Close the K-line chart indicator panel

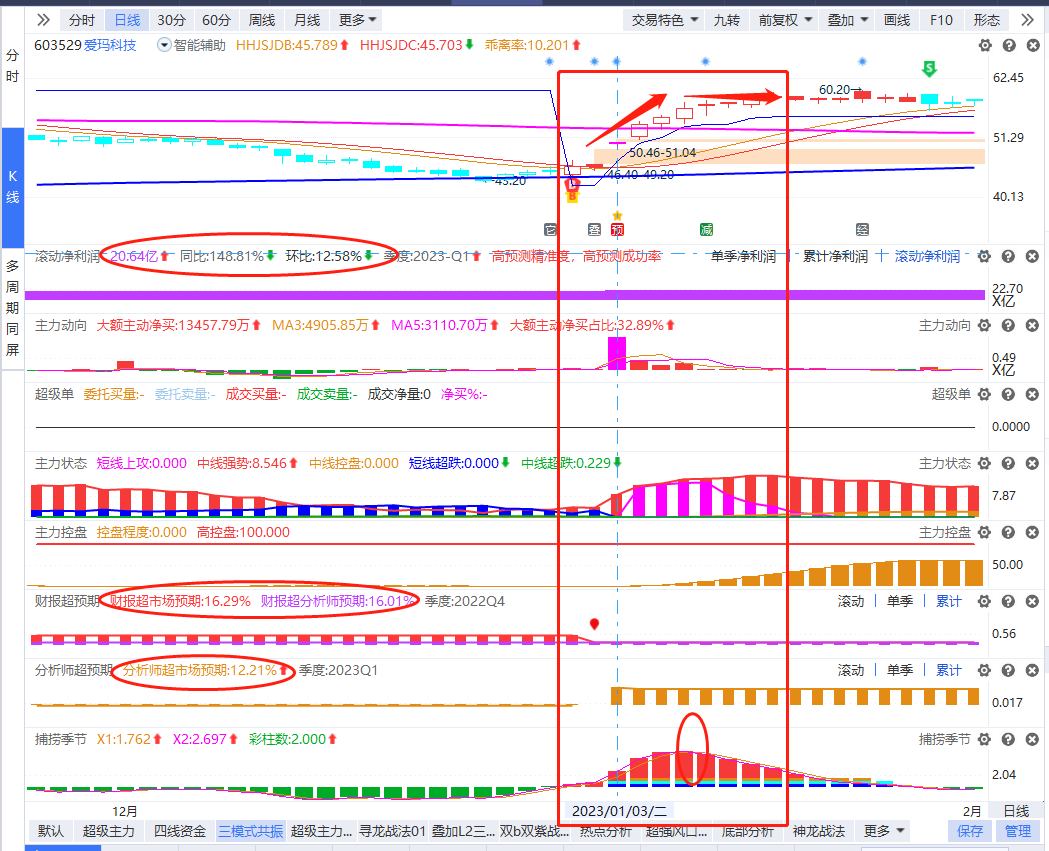click(1033, 45)
